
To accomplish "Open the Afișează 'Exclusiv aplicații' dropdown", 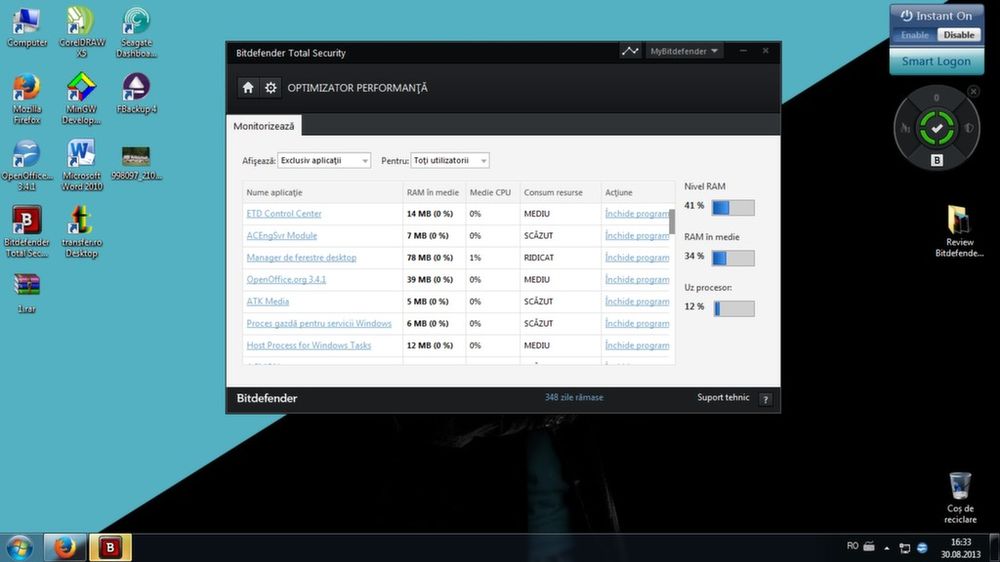I will click(x=324, y=161).
